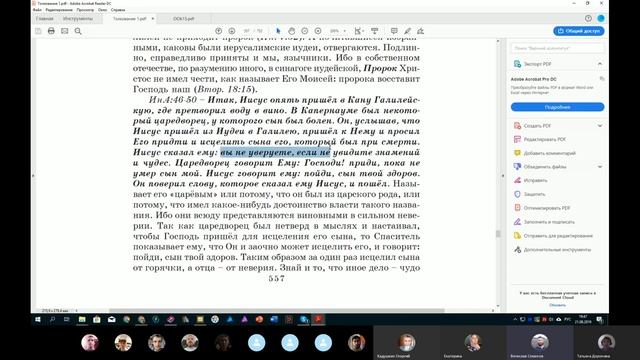Switch to the DOK15.pdf tab
Screen dimensions: 640x360
pyautogui.click(x=184, y=19)
